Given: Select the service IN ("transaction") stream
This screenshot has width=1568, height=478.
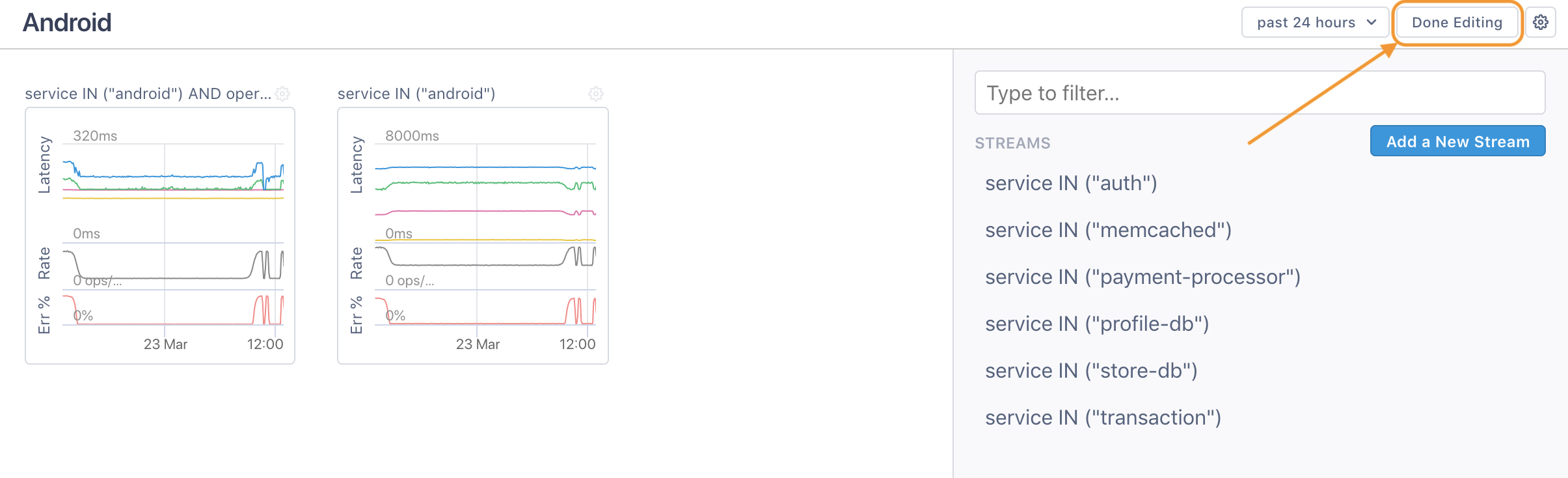Looking at the screenshot, I should pos(1103,418).
